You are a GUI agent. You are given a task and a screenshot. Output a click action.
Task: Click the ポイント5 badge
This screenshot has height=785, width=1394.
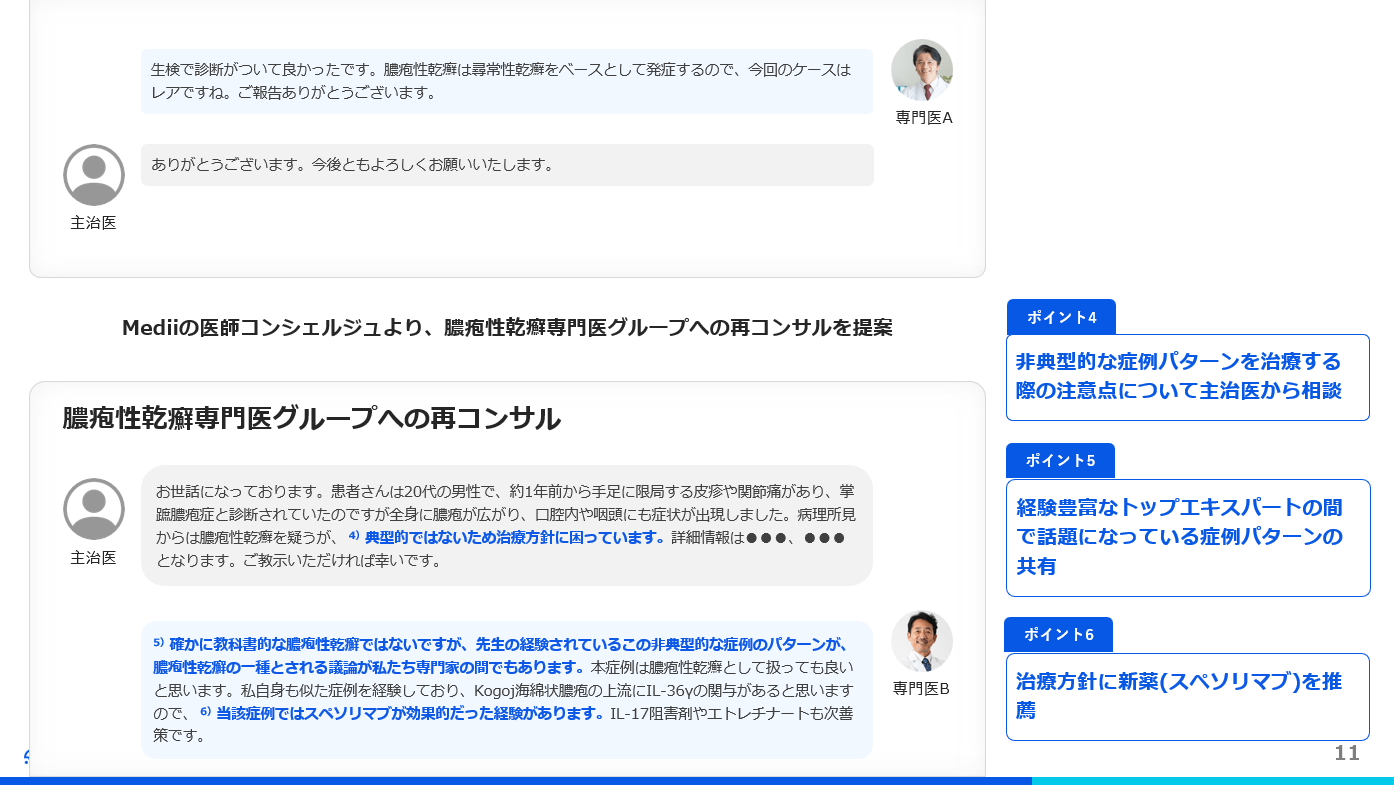(1059, 461)
